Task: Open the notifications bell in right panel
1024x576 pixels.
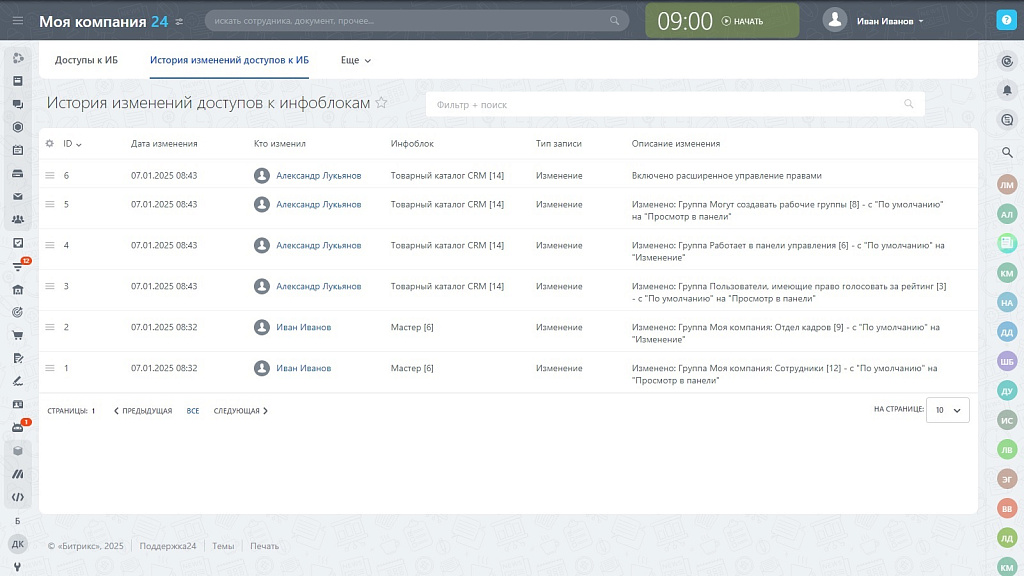Action: point(1007,90)
